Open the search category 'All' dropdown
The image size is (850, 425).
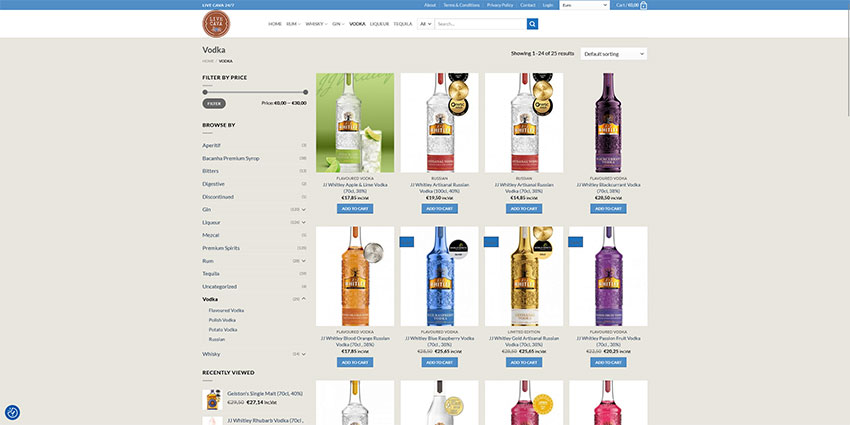coord(425,24)
